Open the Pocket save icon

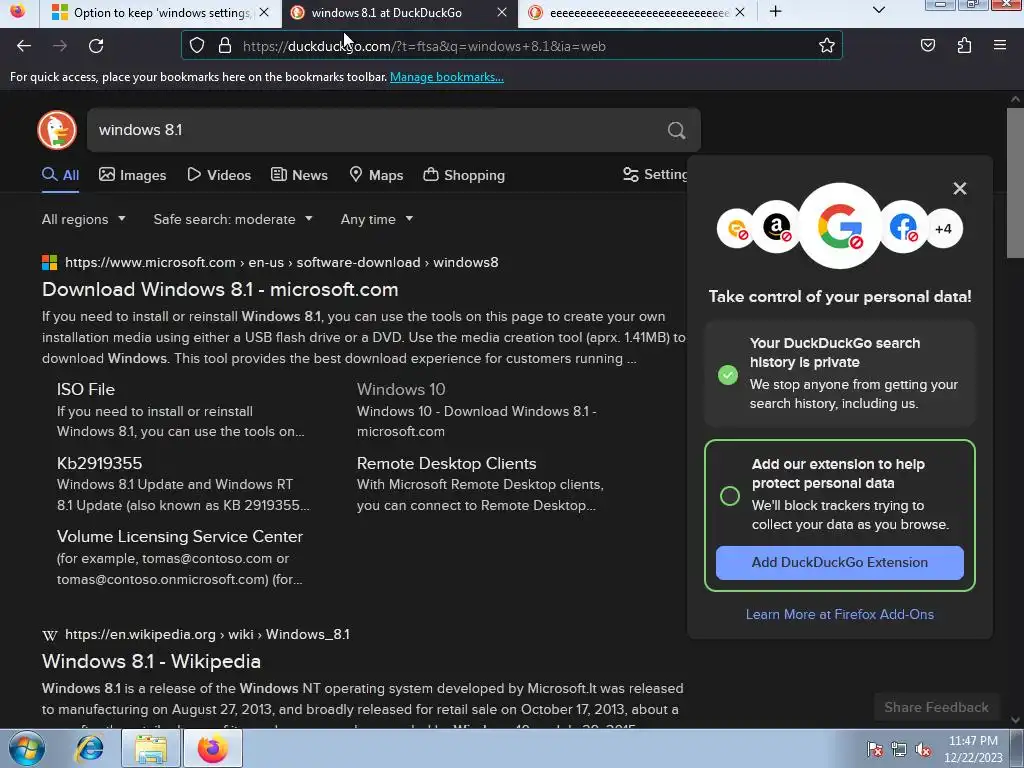928,46
